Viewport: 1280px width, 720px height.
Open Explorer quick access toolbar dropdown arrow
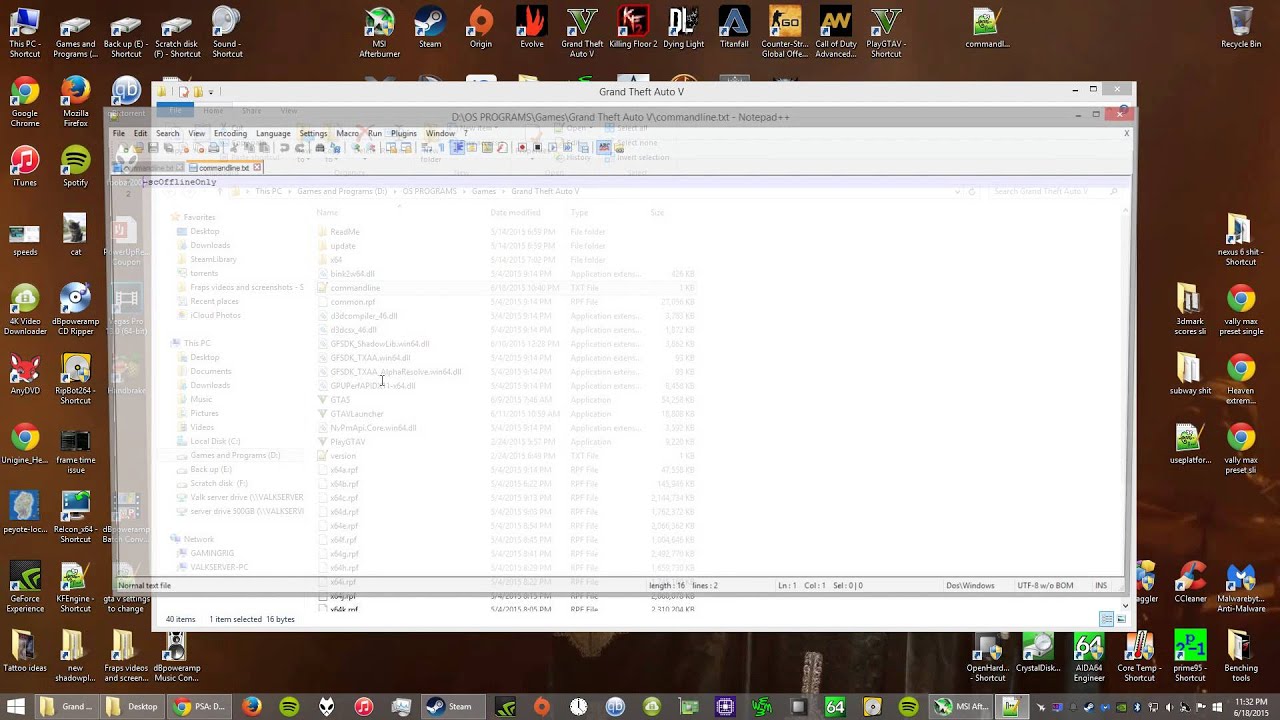coord(211,92)
